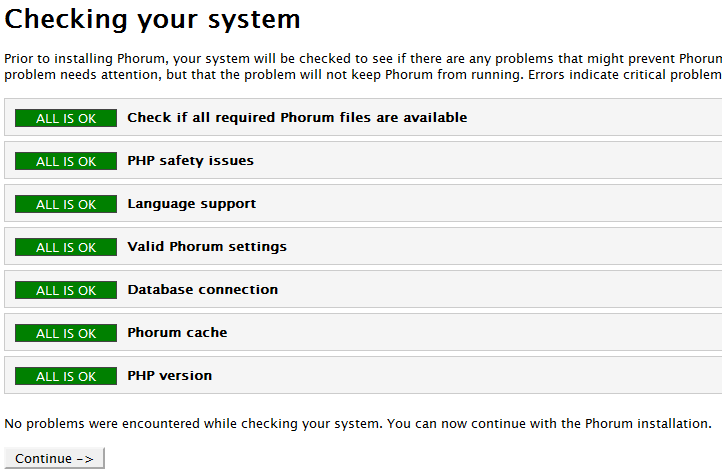722x476 pixels.
Task: Click the green ALL IS OK badge for Phorum files check
Action: coord(66,118)
